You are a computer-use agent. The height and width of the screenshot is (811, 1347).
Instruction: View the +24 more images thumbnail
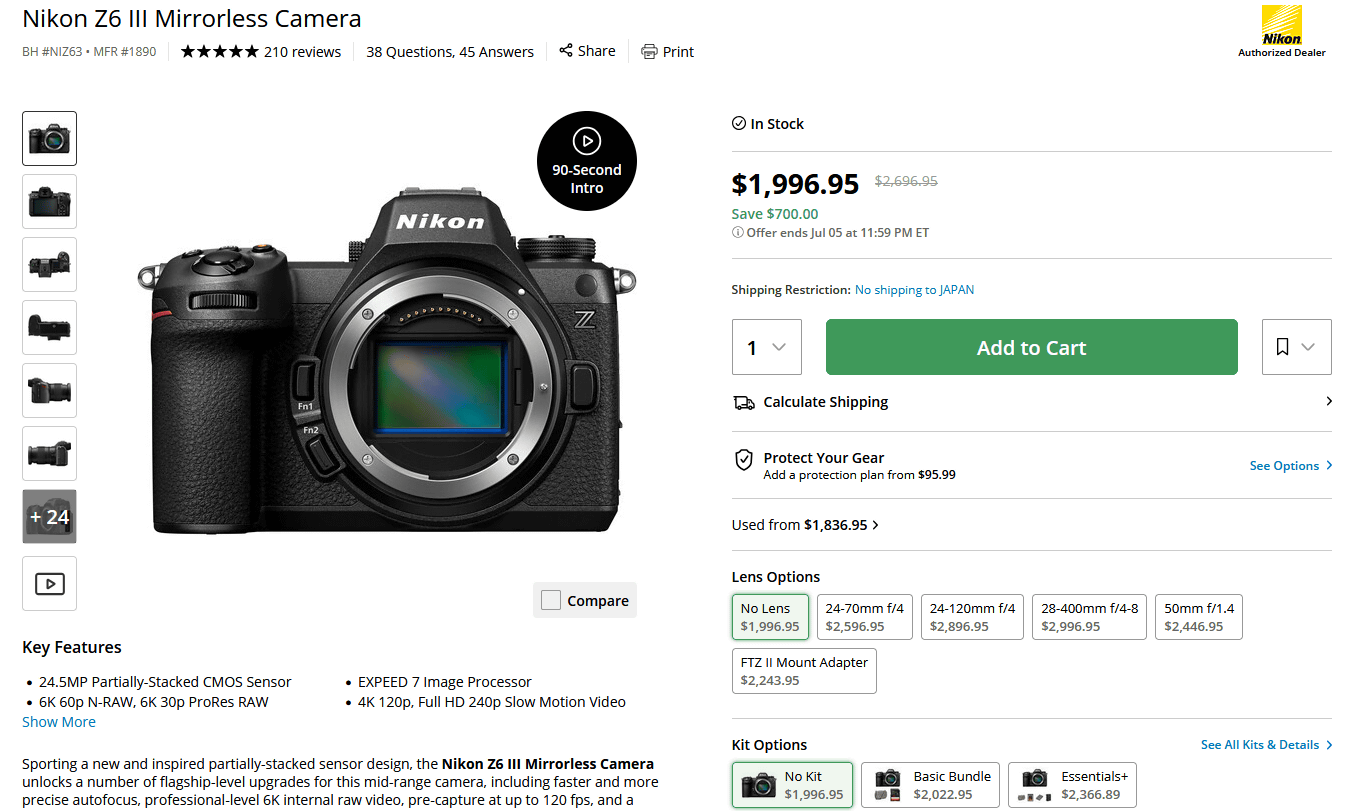click(x=50, y=517)
